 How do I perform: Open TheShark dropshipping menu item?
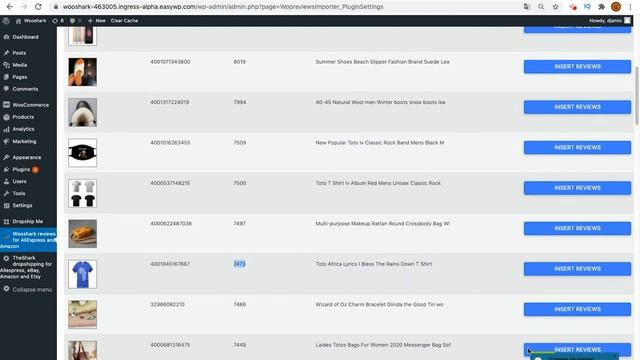click(x=28, y=267)
